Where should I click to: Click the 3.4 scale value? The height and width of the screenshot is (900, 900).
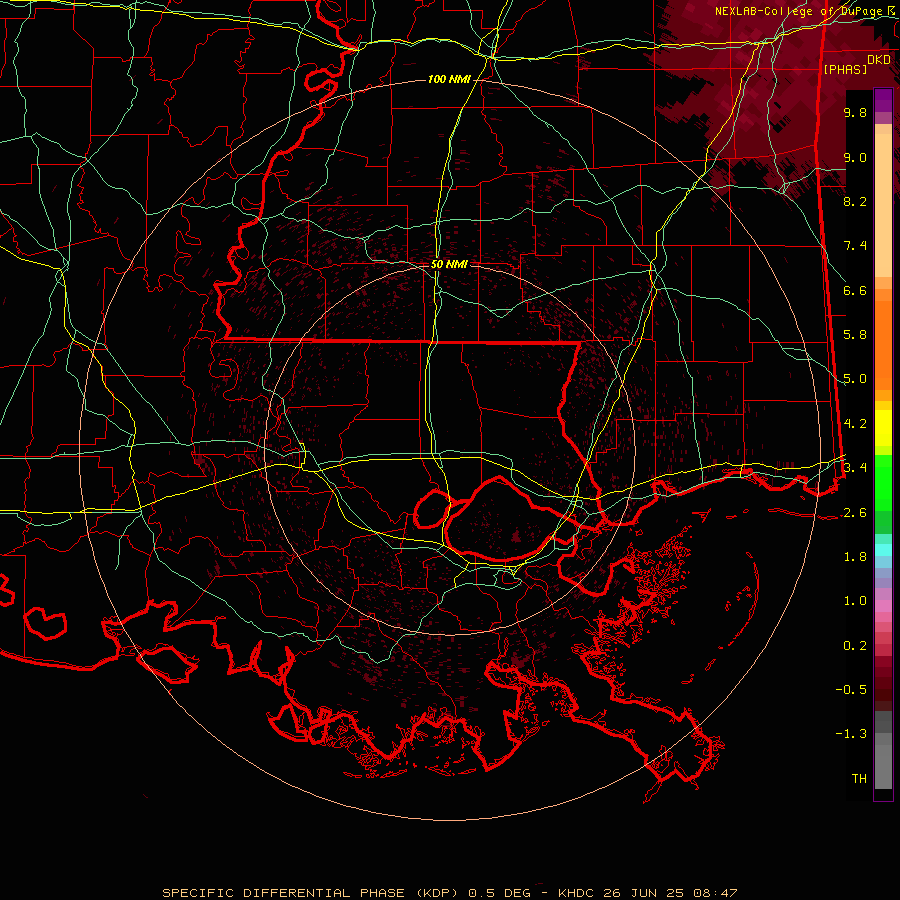pyautogui.click(x=855, y=468)
